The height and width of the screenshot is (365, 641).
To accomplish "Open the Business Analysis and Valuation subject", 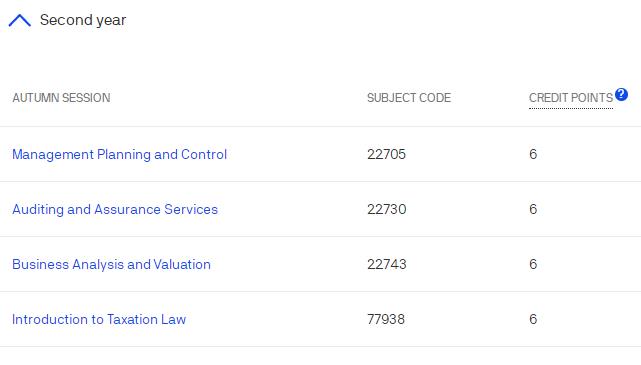I will click(111, 264).
